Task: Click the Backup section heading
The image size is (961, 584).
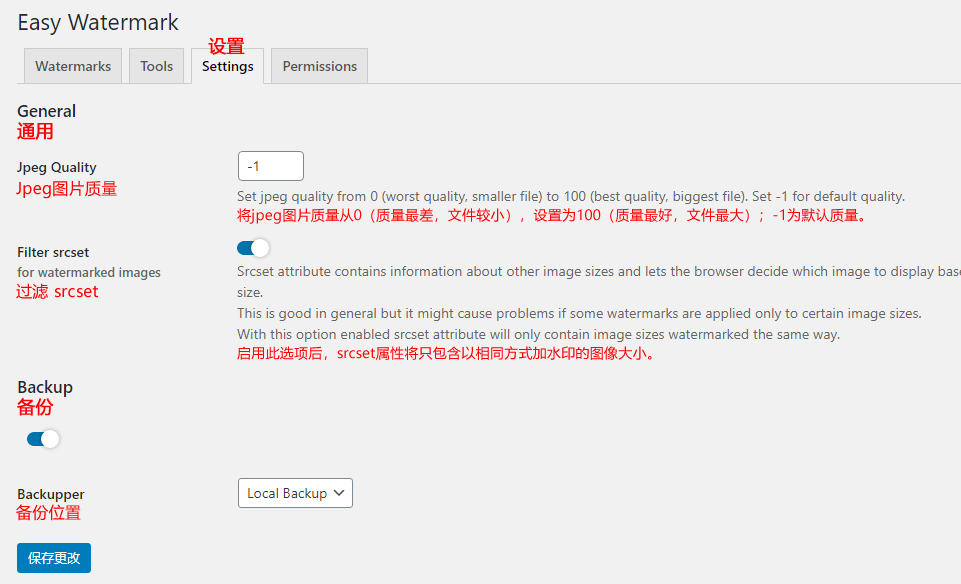Action: 45,387
